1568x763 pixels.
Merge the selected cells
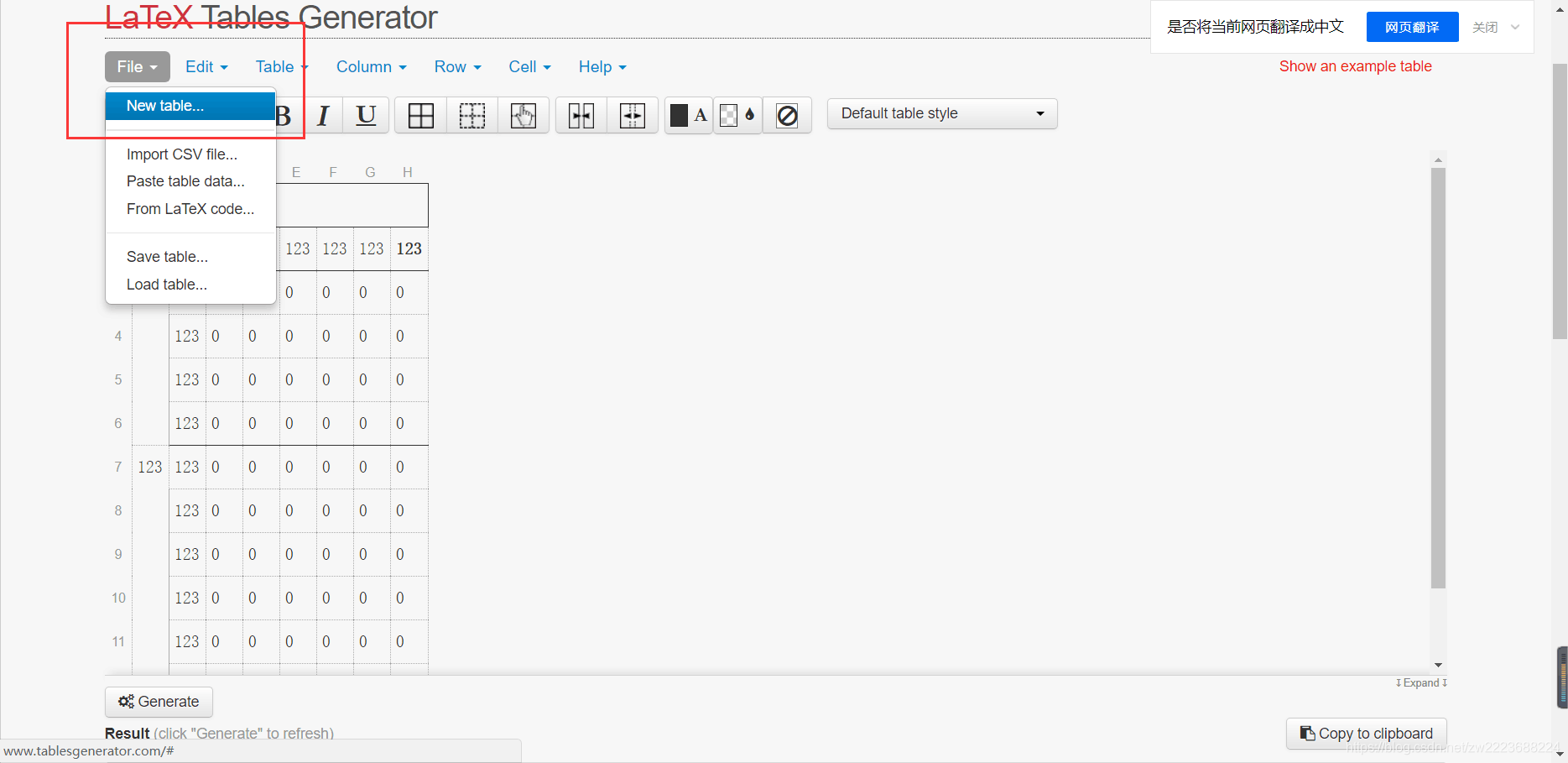tap(581, 116)
